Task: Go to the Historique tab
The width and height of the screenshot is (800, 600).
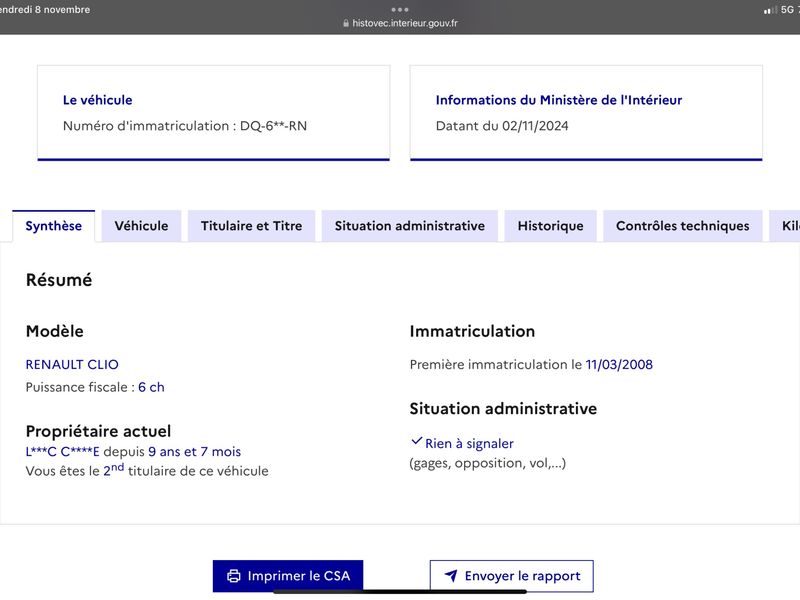Action: [551, 226]
